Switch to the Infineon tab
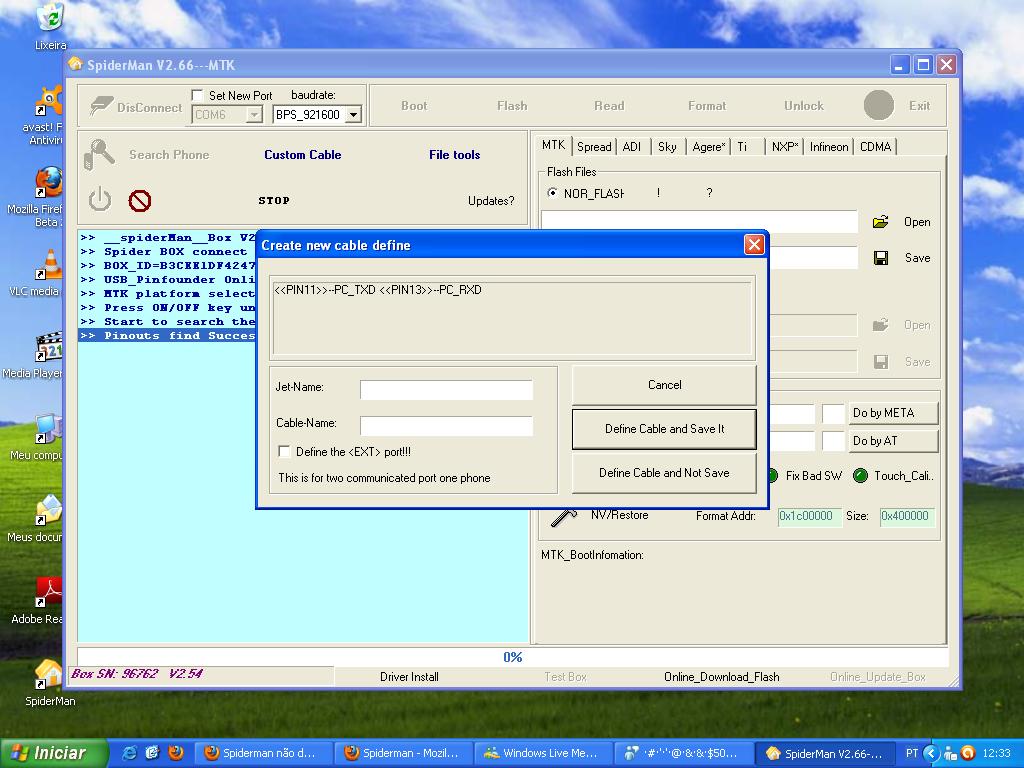 [829, 147]
